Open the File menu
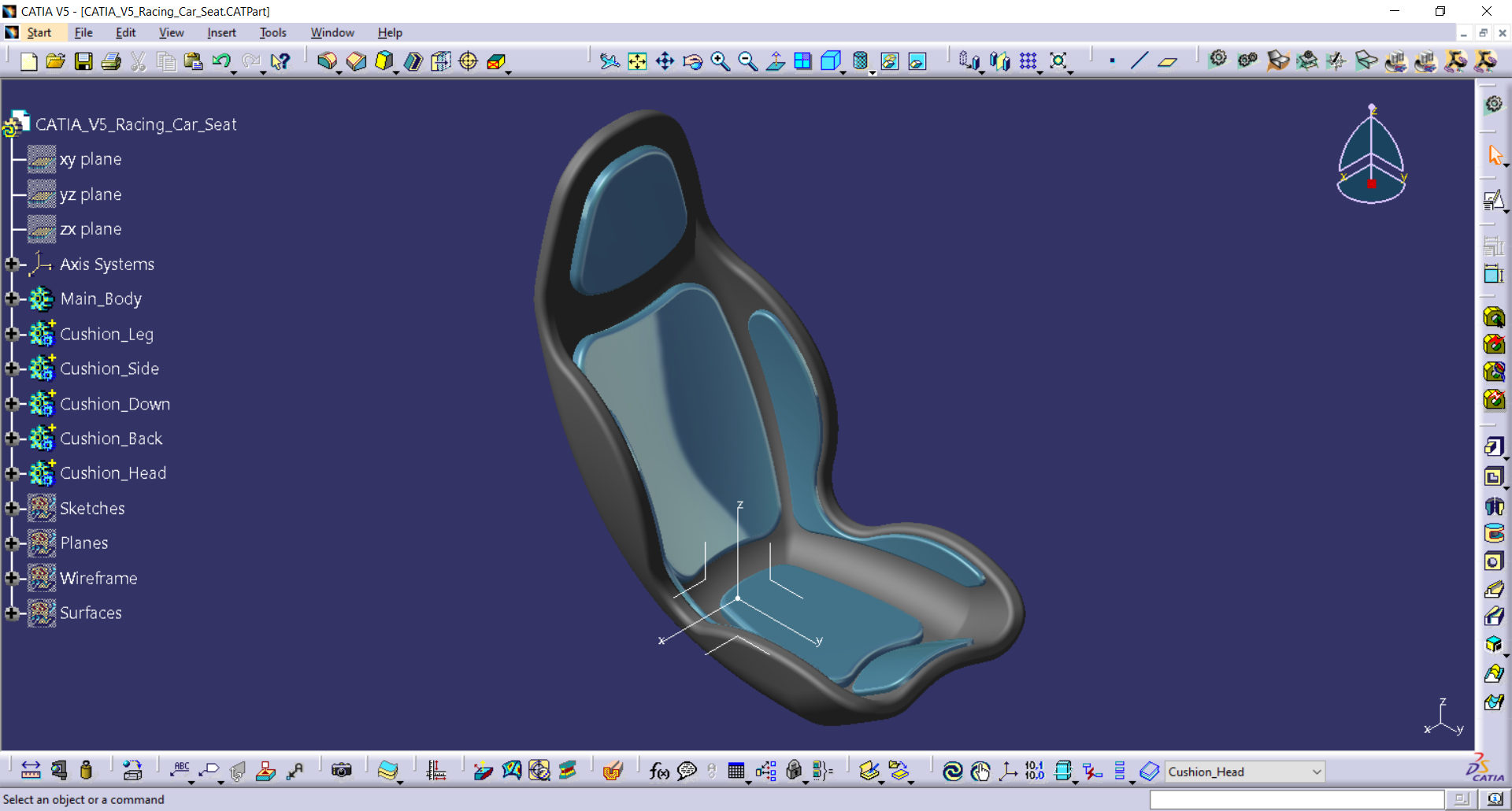 coord(83,32)
